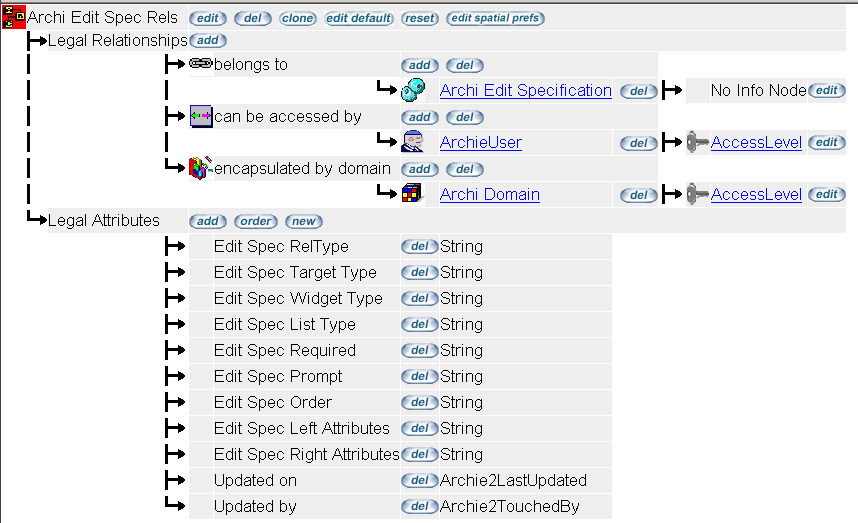Add a new Legal Relationship
Viewport: 858px width, 523px height.
click(208, 41)
